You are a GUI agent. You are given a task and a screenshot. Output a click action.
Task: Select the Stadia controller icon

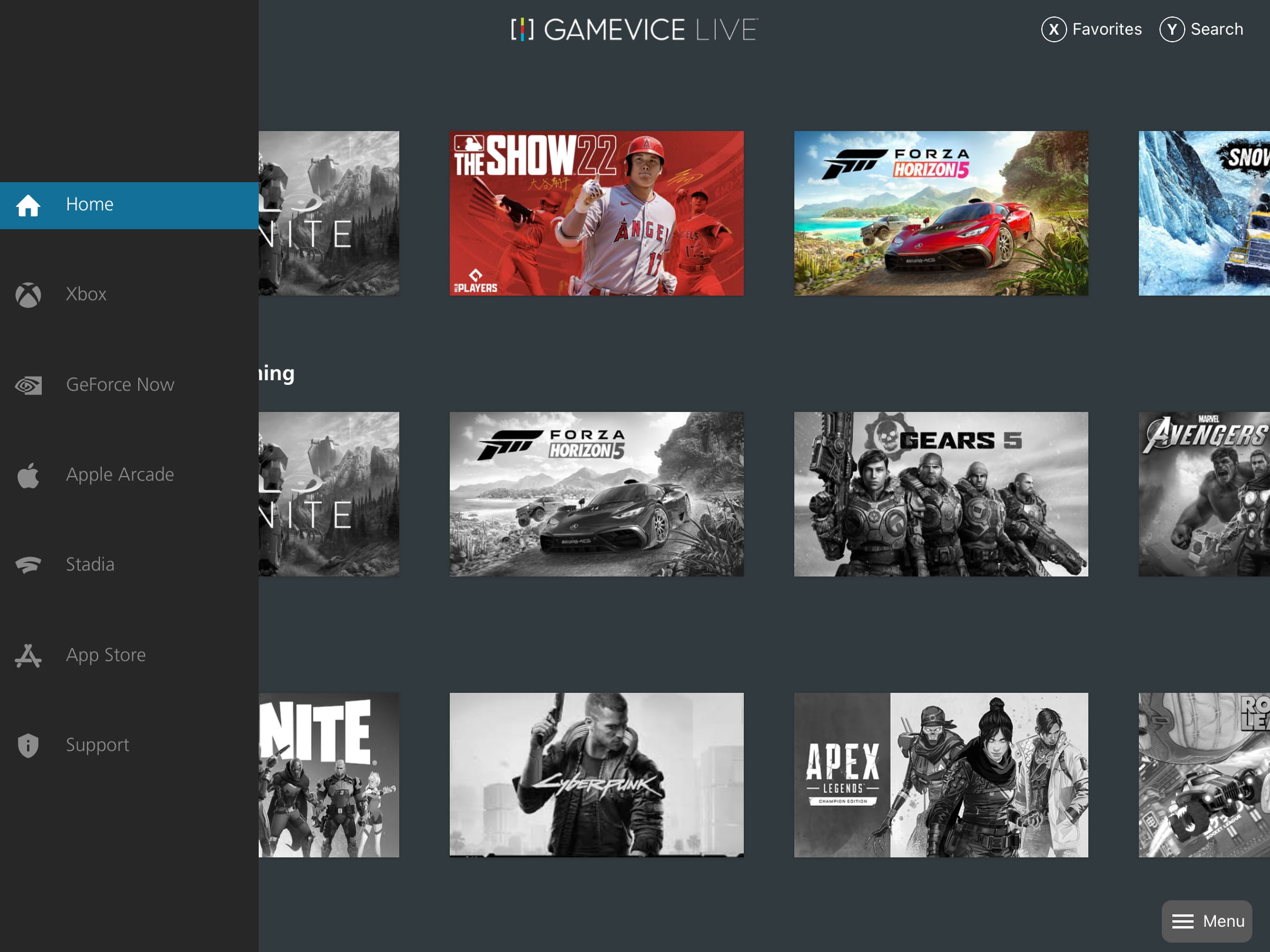pos(28,564)
